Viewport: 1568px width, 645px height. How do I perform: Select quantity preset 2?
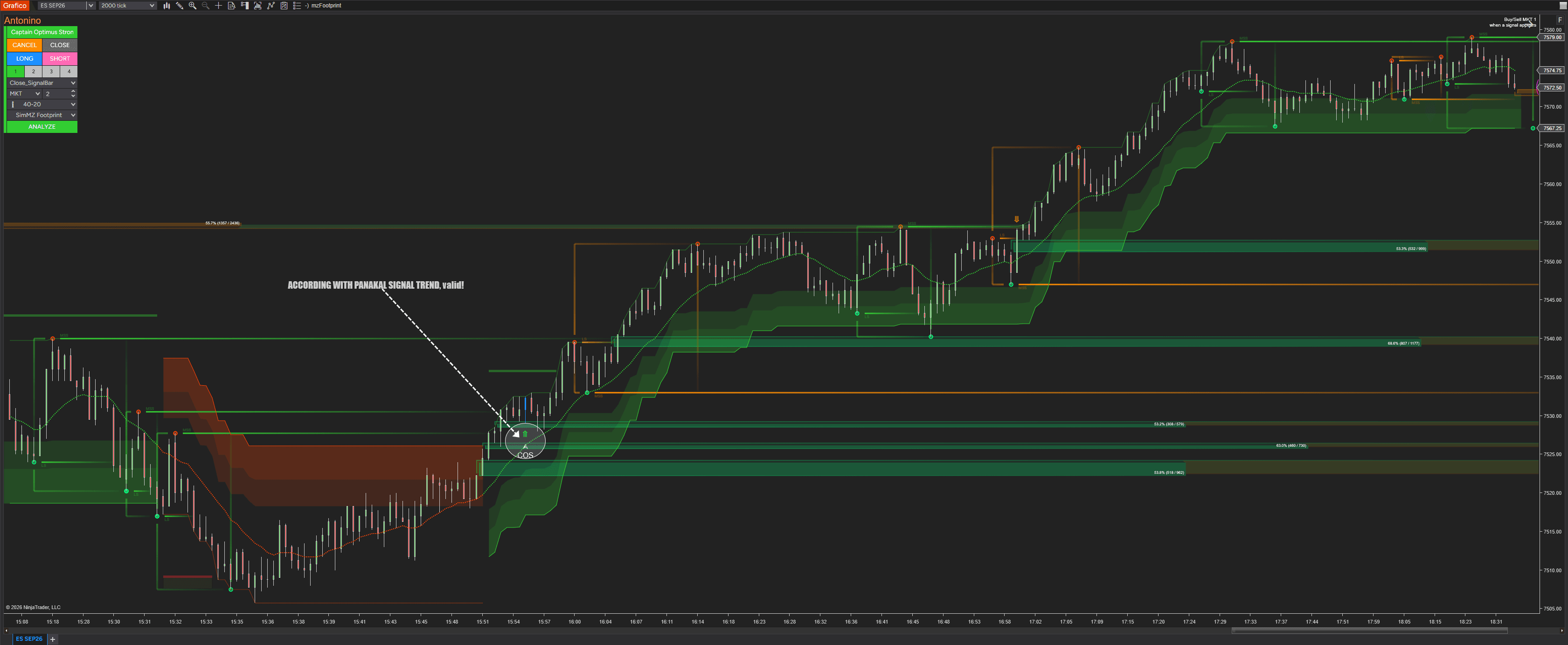pos(34,71)
